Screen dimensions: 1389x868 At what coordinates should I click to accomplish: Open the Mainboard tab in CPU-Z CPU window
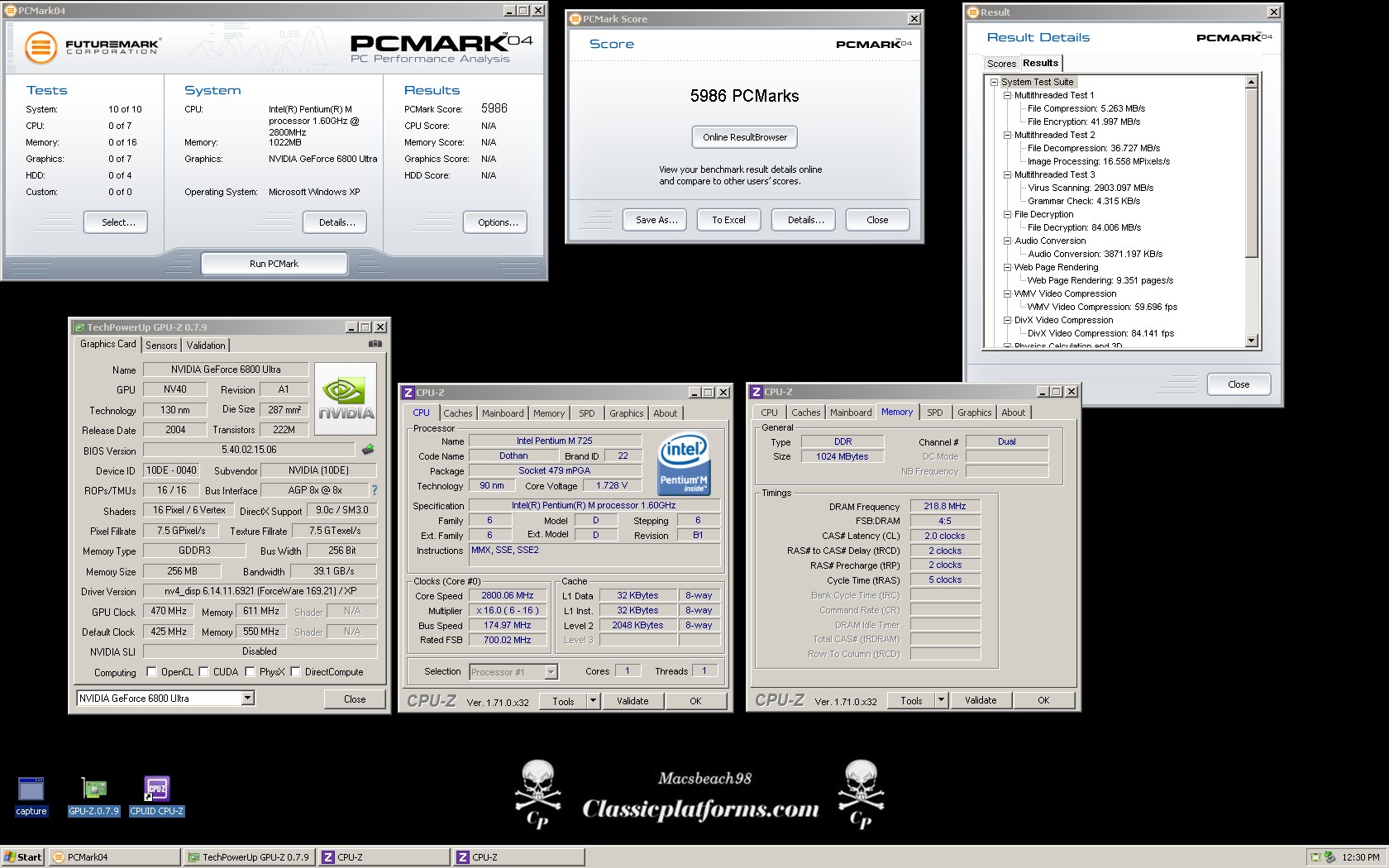[503, 413]
